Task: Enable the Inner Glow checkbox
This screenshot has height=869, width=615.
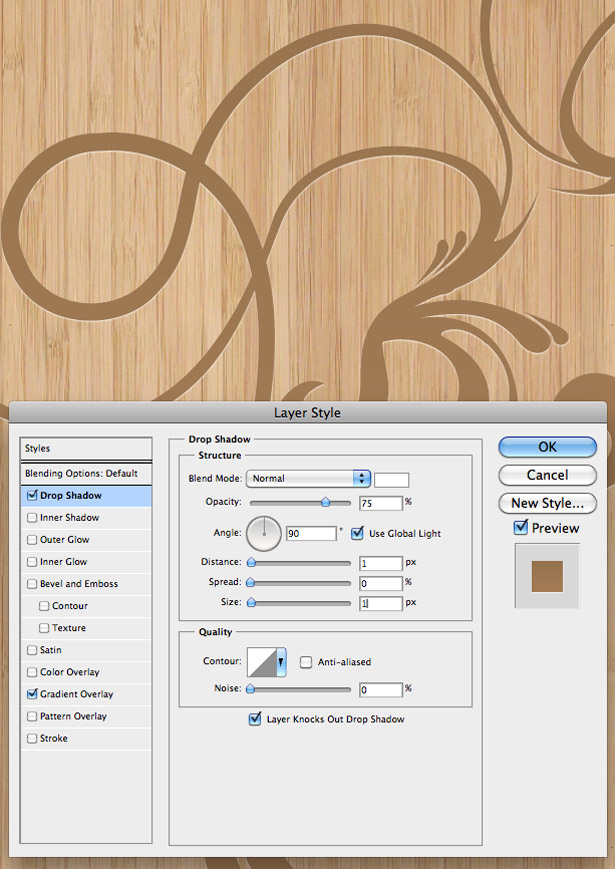Action: (x=32, y=562)
